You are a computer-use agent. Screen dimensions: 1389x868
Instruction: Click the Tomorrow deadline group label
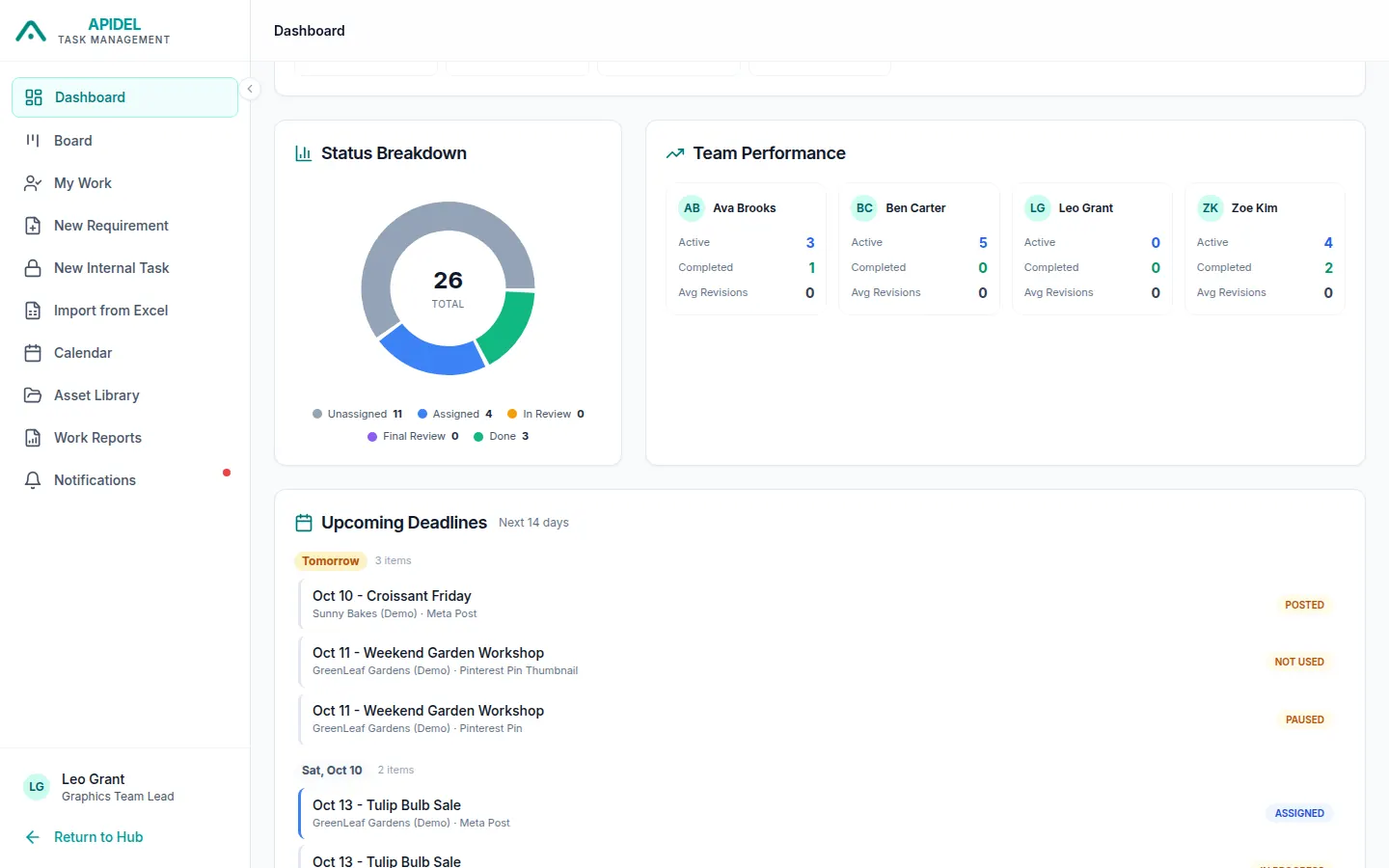tap(330, 561)
